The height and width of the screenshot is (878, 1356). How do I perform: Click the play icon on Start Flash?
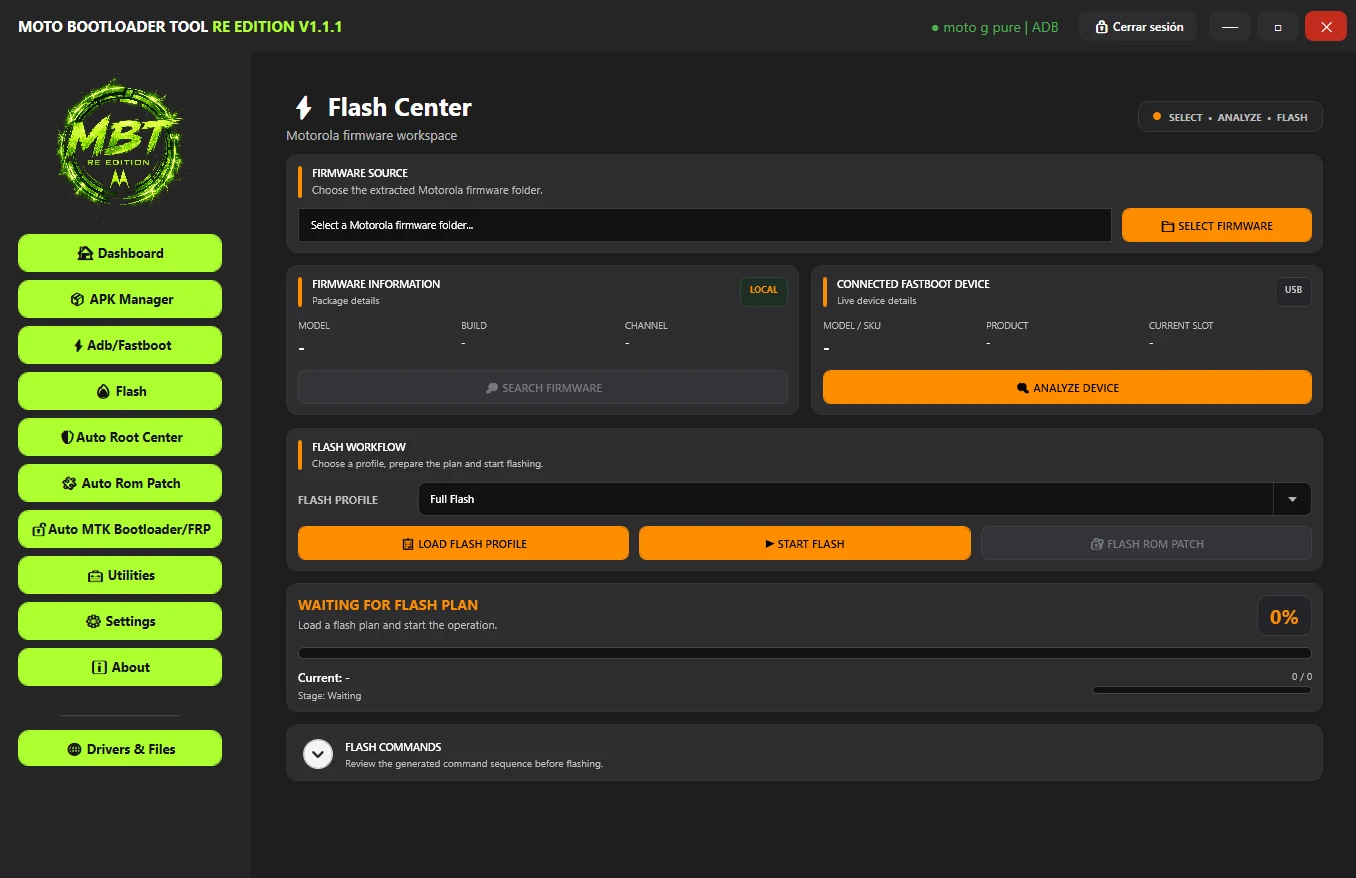[x=769, y=544]
